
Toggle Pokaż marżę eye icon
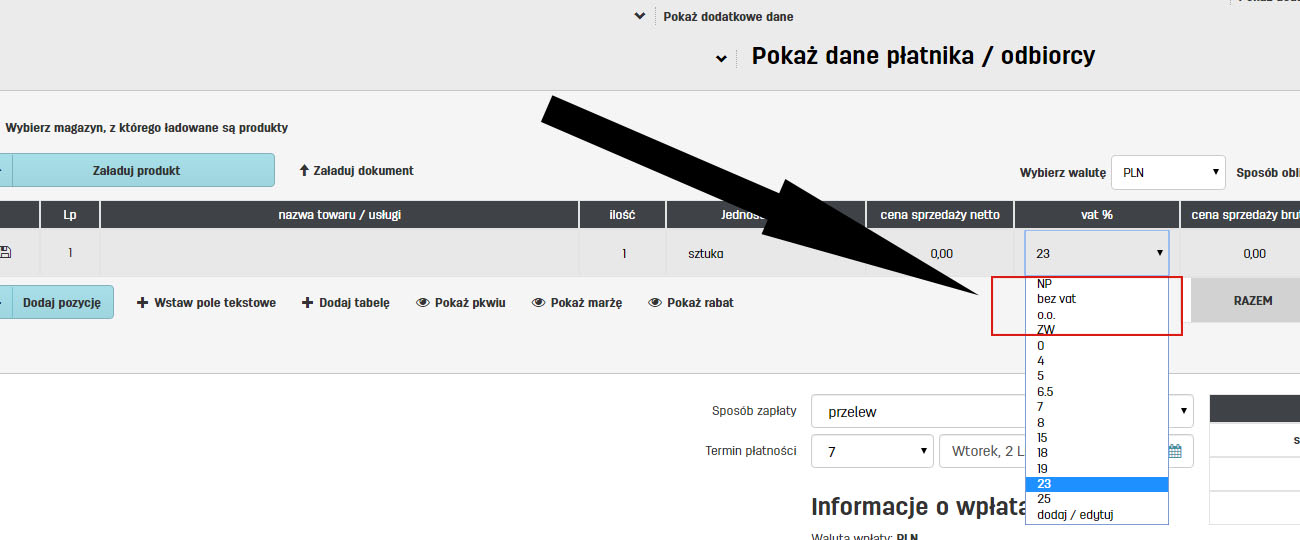click(538, 302)
